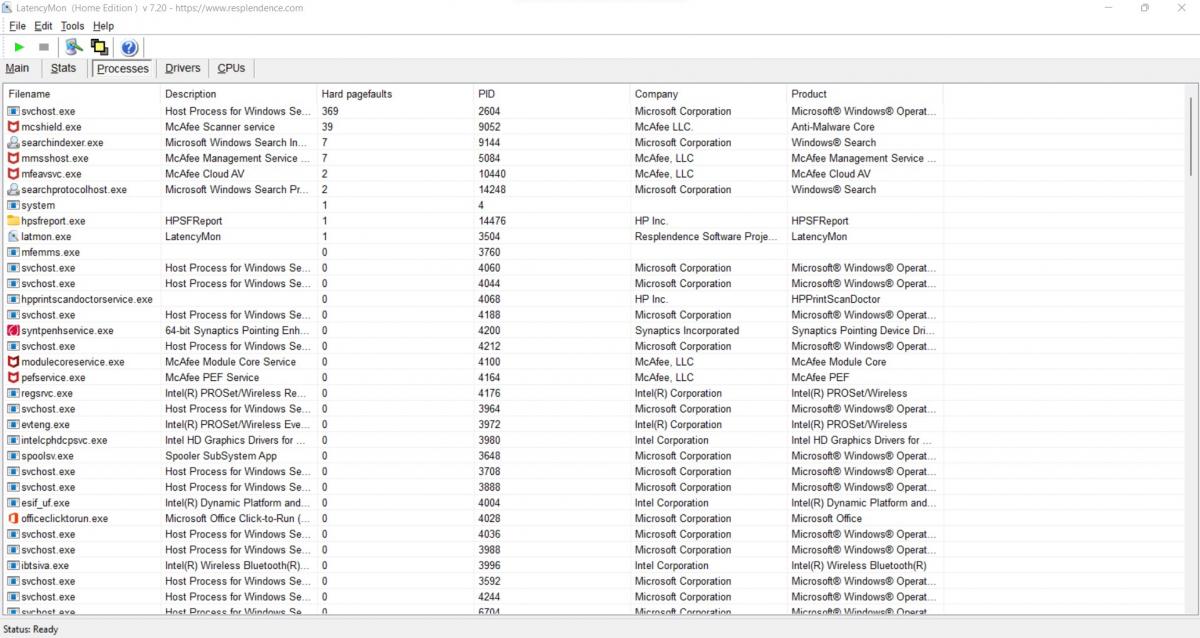Switch to the CPUs tab

pos(231,68)
